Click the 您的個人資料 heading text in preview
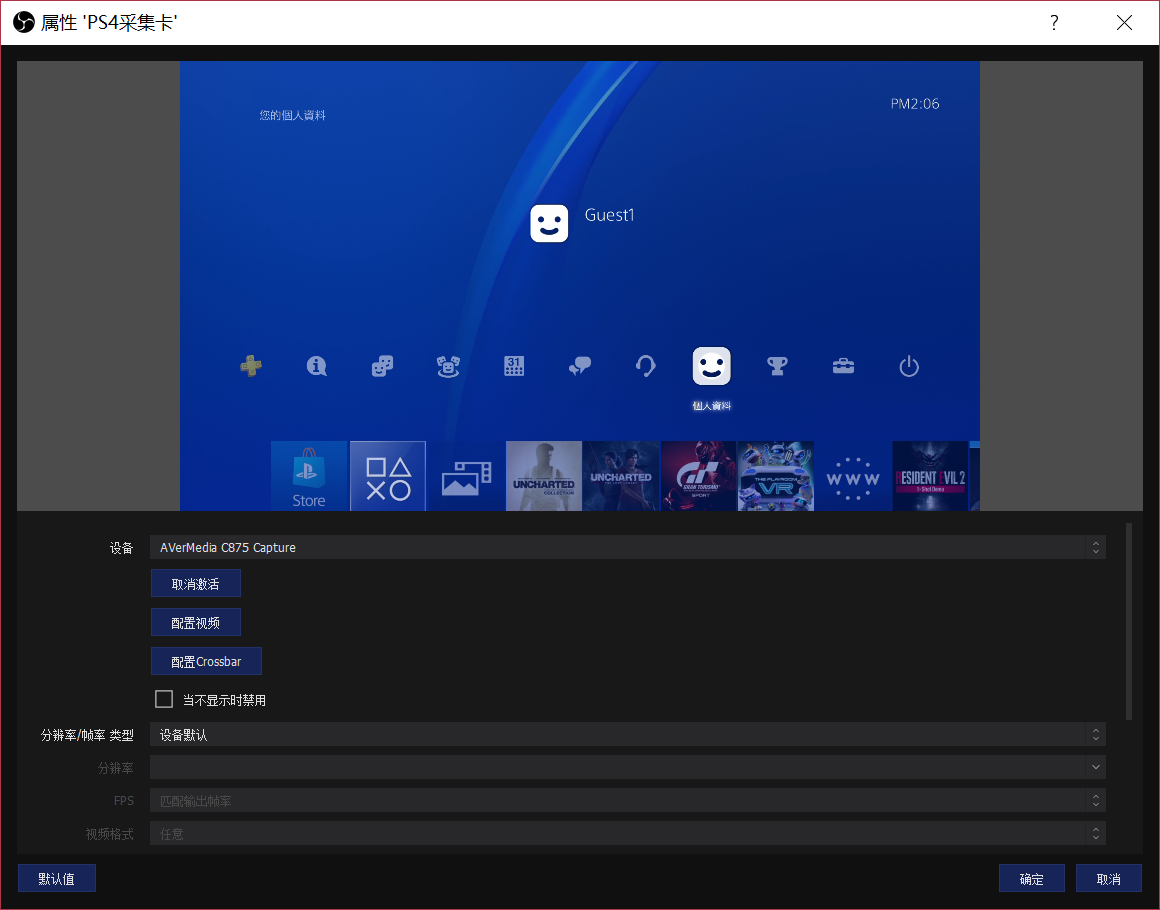Image resolution: width=1160 pixels, height=910 pixels. (x=292, y=115)
